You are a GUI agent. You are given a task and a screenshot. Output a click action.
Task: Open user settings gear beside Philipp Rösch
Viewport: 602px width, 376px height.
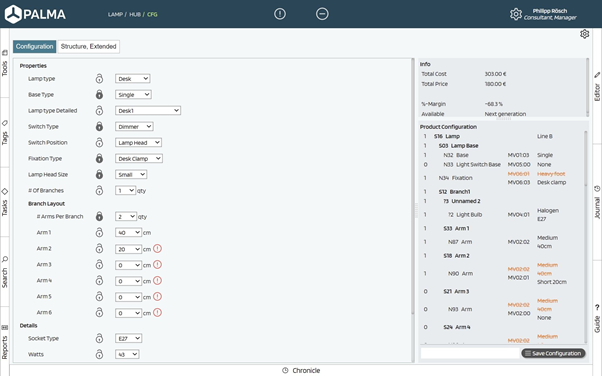click(x=516, y=14)
